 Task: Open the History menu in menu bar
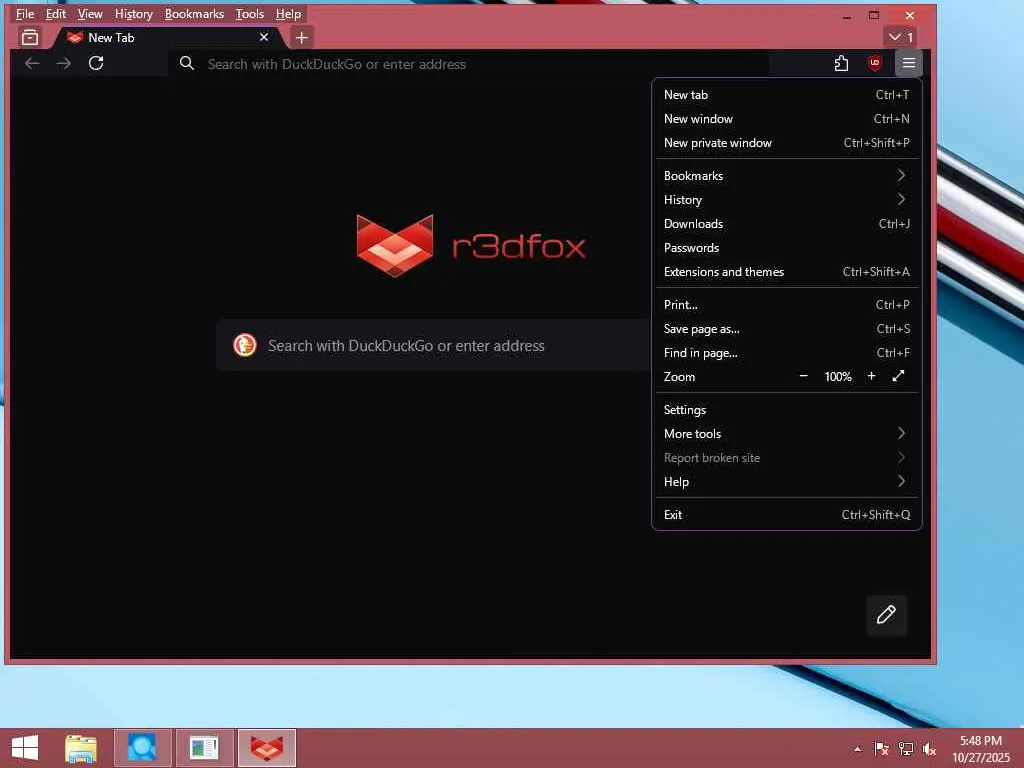click(x=133, y=14)
